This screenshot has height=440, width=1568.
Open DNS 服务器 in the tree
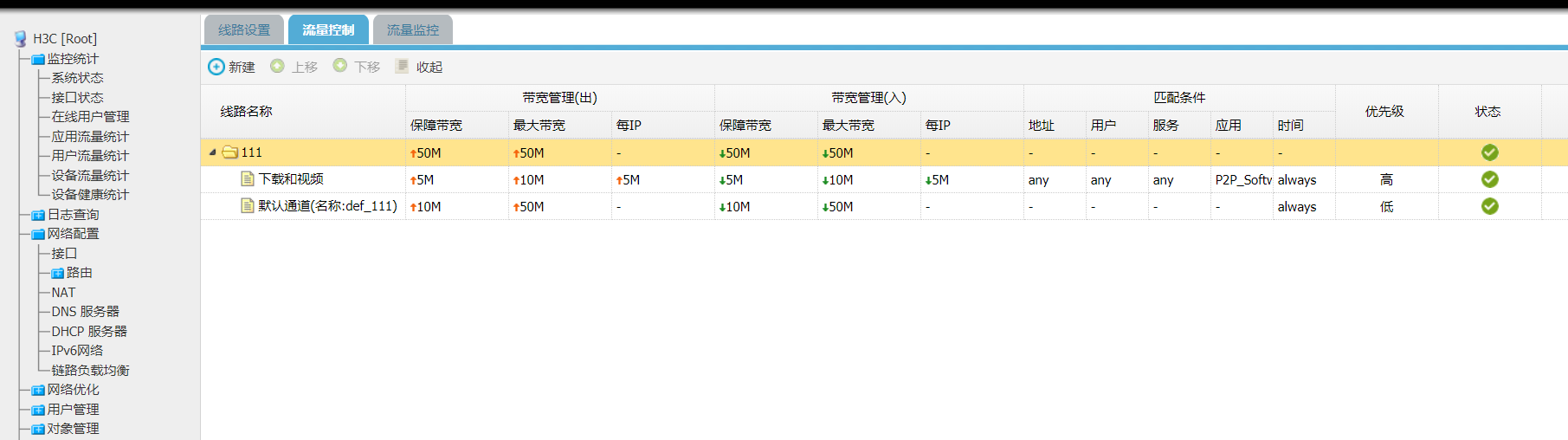point(85,312)
